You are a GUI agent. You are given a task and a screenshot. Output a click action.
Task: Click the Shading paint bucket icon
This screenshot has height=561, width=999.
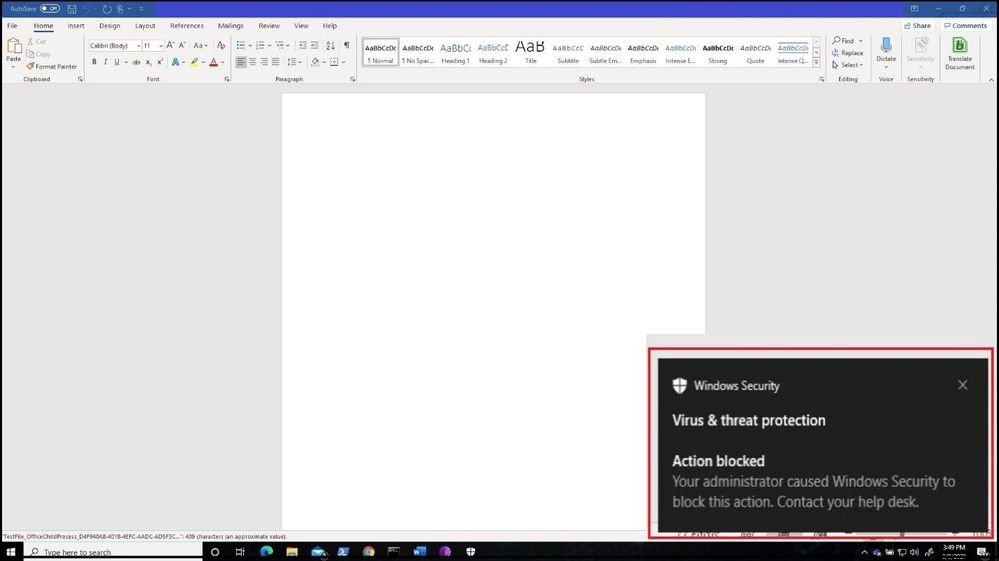(x=315, y=62)
